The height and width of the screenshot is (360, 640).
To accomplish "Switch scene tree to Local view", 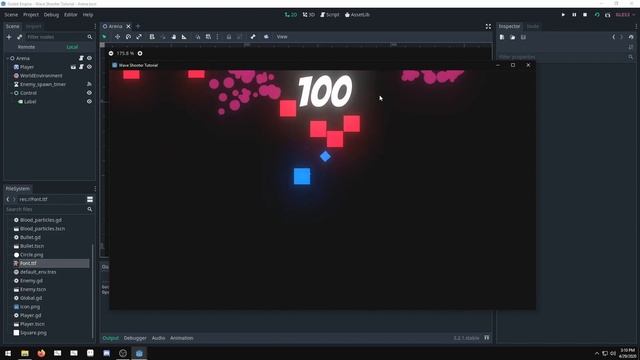I will [x=72, y=47].
